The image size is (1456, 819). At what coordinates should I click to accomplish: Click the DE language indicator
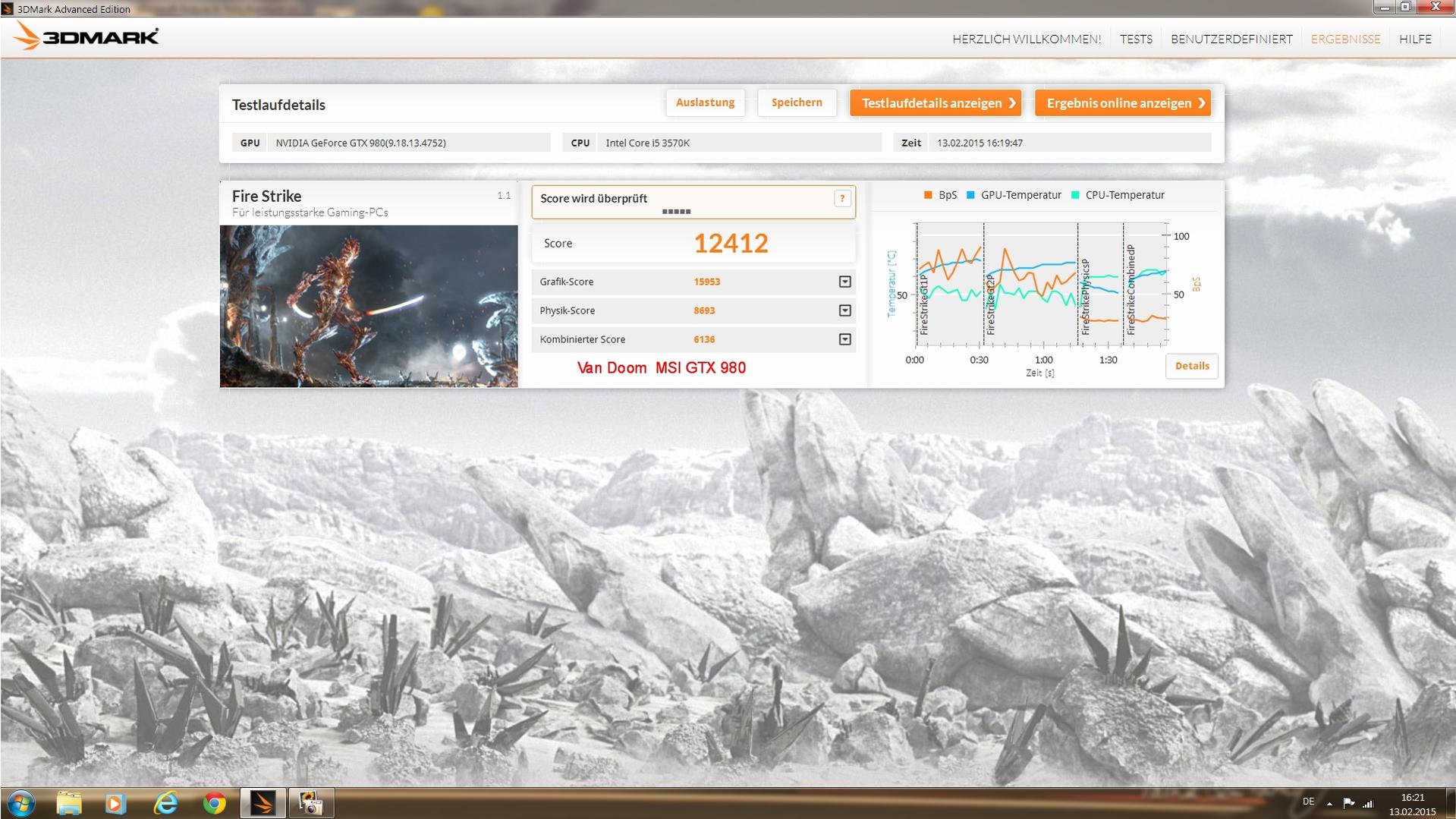(x=1308, y=802)
